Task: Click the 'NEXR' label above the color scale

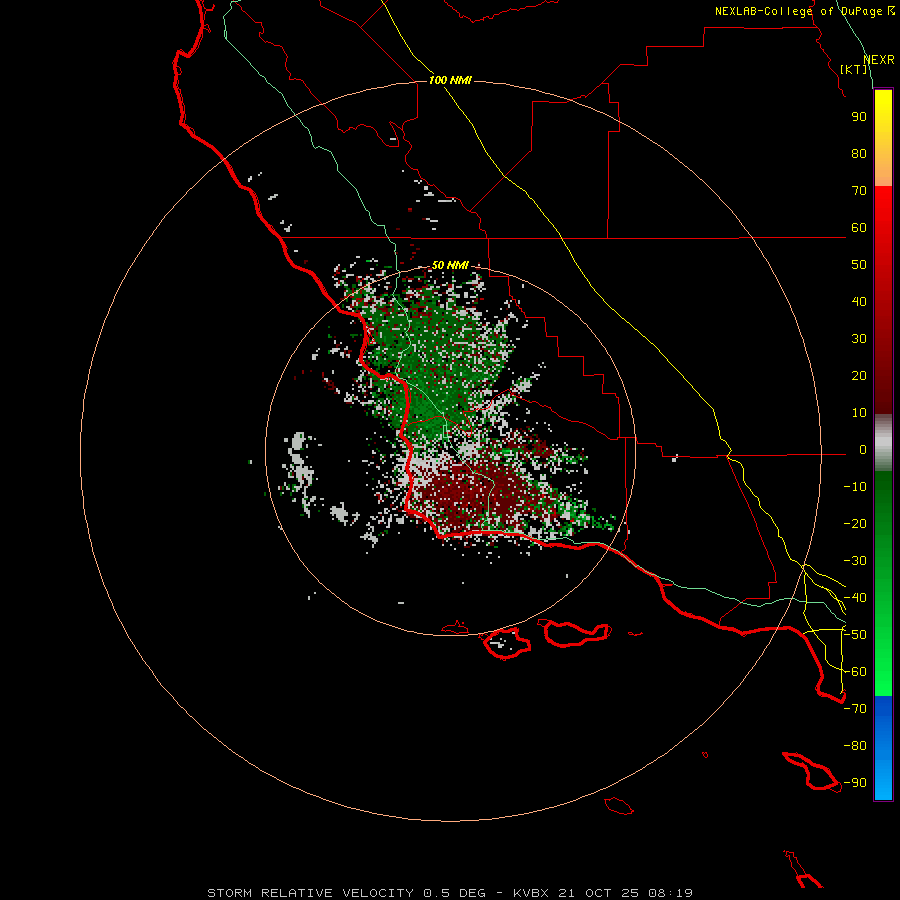Action: coord(879,60)
